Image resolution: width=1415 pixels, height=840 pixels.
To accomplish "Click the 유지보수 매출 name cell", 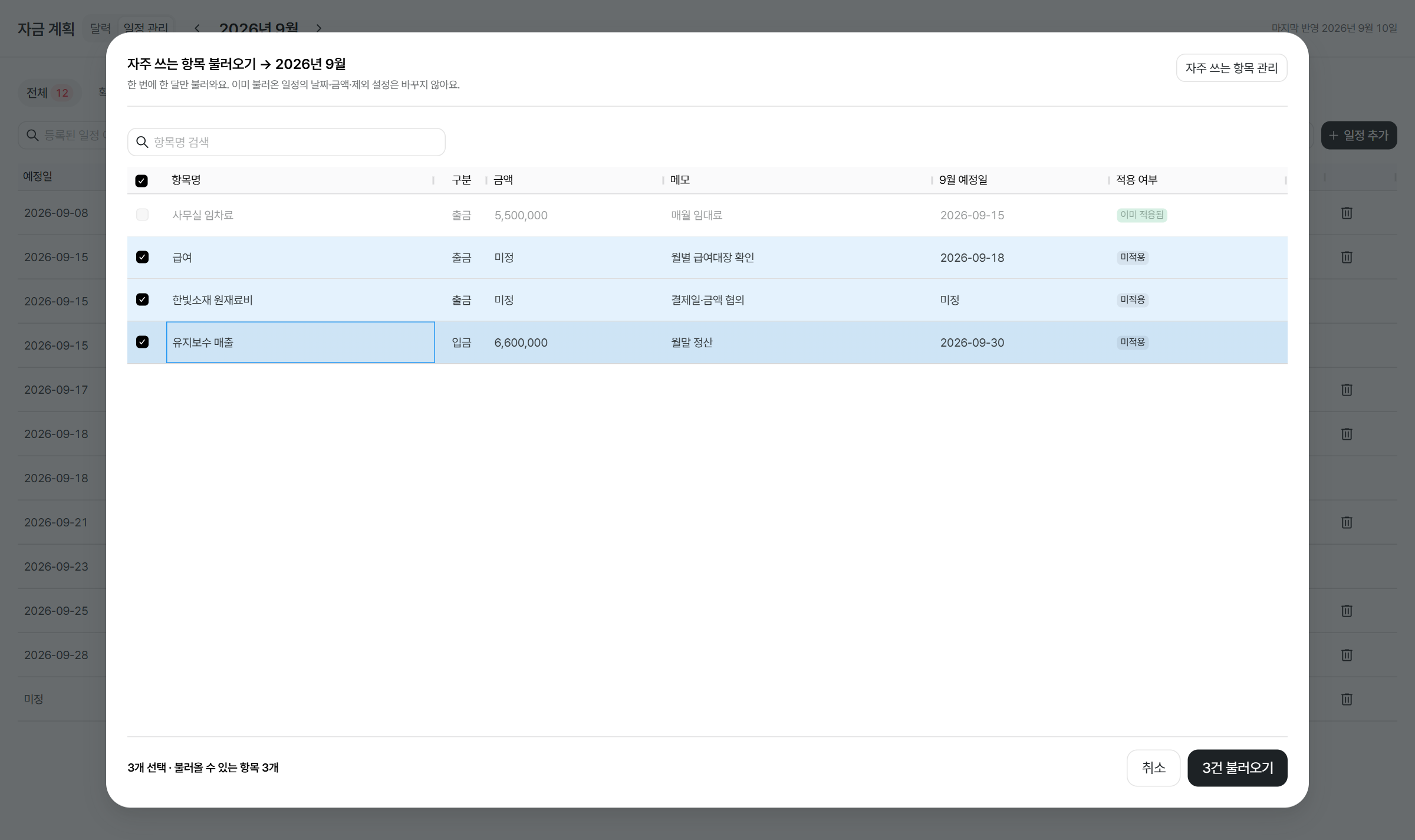I will click(x=301, y=342).
